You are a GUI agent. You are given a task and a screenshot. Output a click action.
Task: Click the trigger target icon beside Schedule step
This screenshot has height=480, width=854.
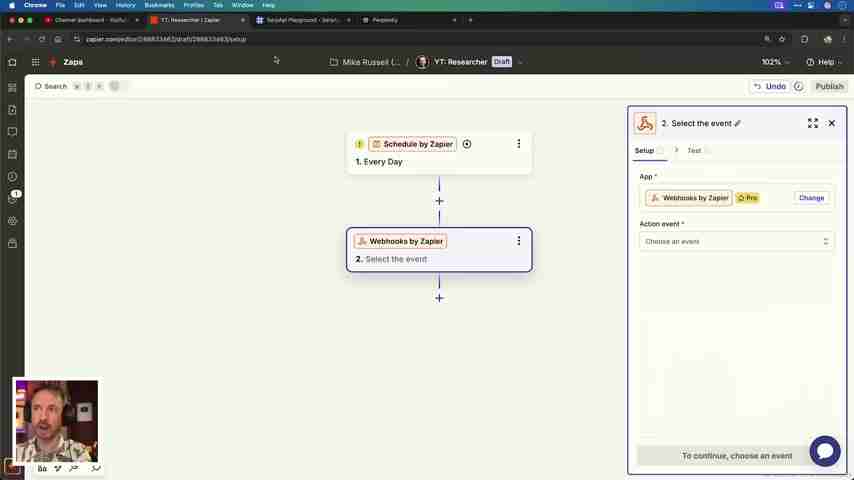467,144
